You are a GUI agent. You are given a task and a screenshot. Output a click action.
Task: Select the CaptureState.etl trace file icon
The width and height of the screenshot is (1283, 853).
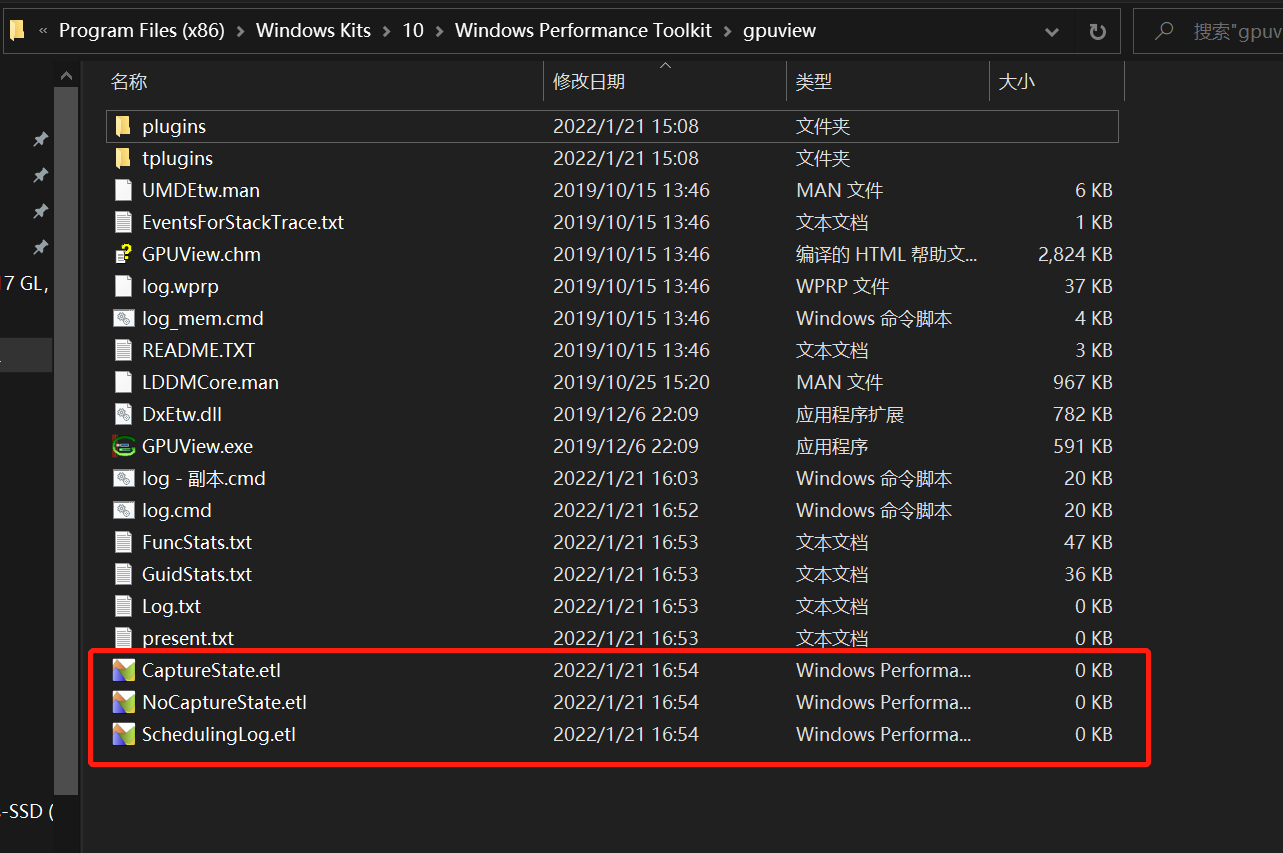(x=123, y=670)
